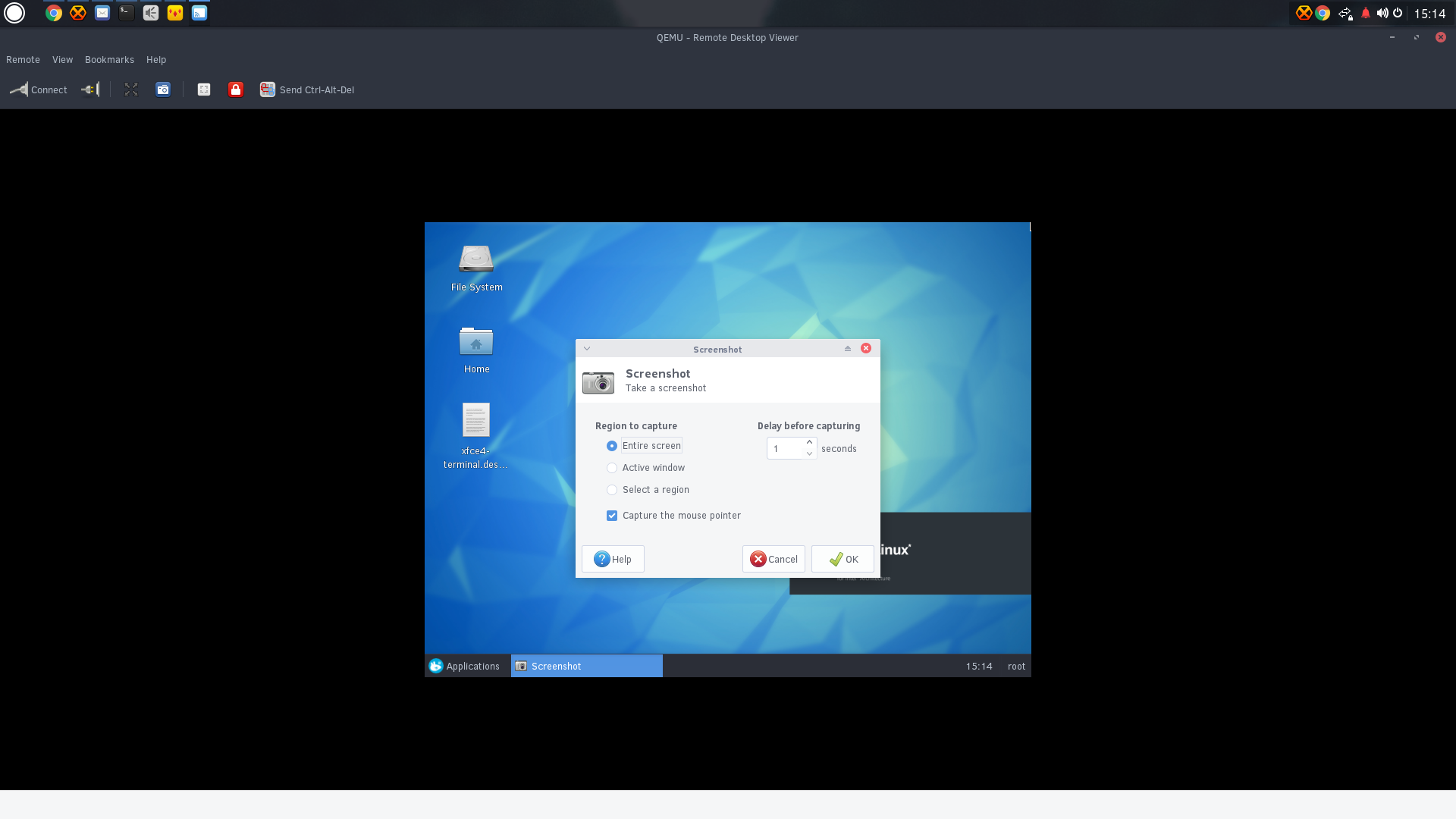Click the gray speaker app icon in panel
Image resolution: width=1456 pixels, height=819 pixels.
[151, 13]
